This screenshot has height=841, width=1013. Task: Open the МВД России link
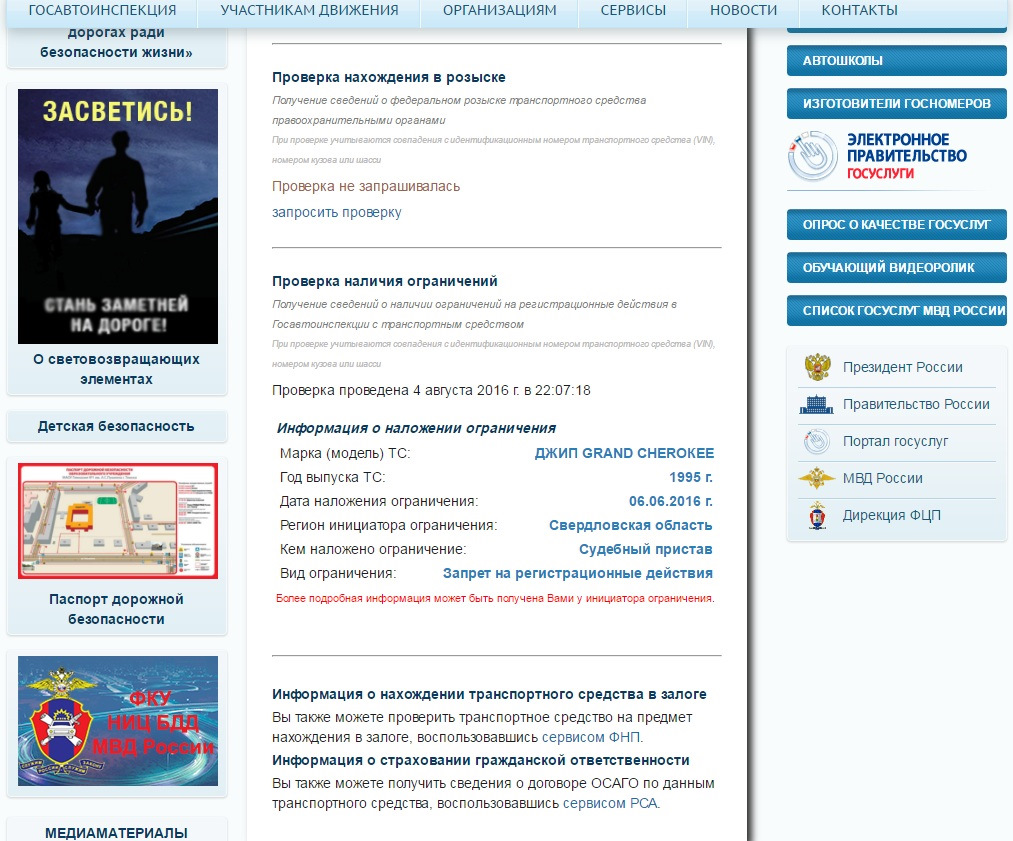pos(882,478)
